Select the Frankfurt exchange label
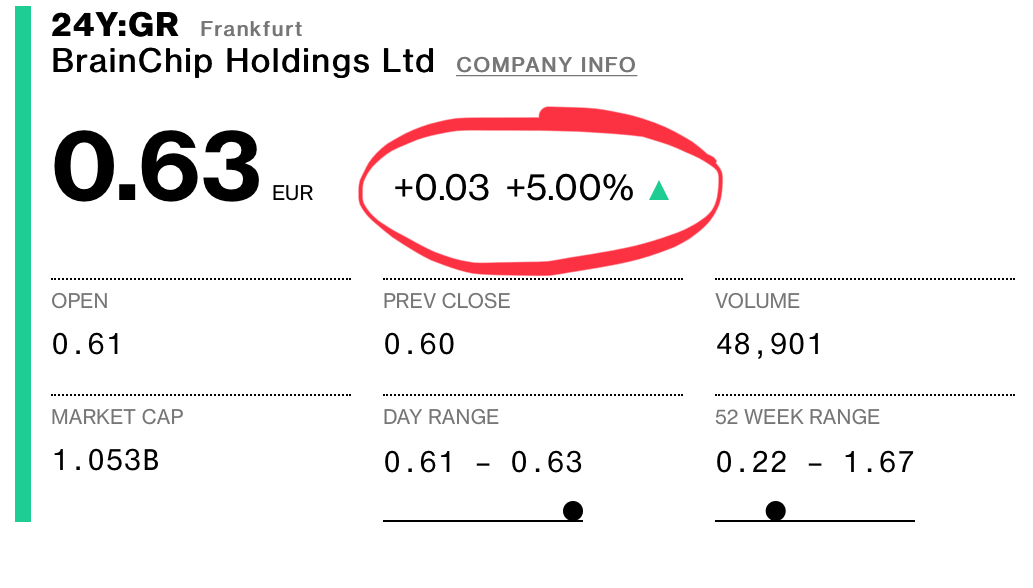 (x=251, y=29)
